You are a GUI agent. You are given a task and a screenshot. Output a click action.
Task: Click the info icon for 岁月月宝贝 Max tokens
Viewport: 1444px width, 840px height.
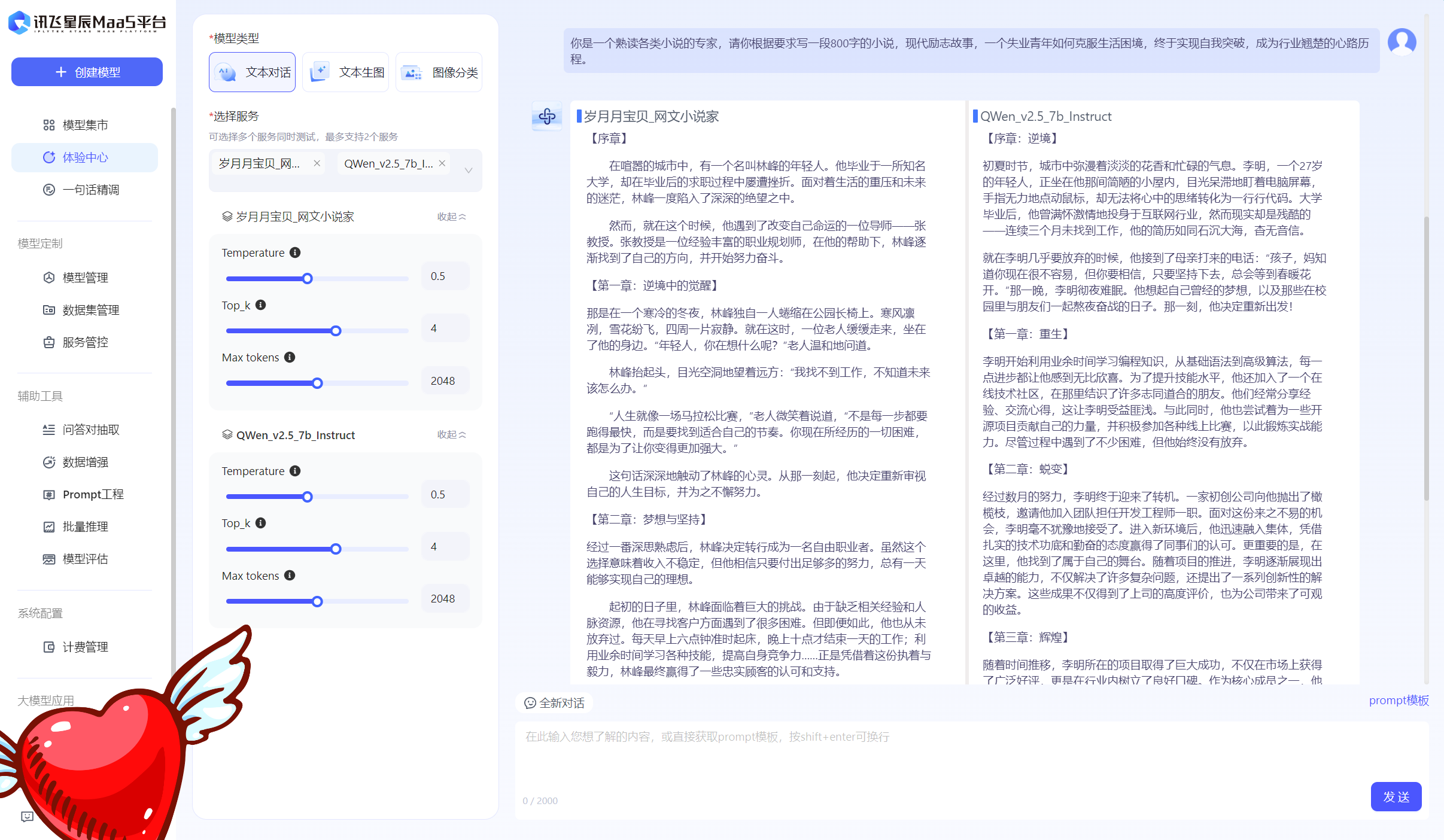coord(290,357)
